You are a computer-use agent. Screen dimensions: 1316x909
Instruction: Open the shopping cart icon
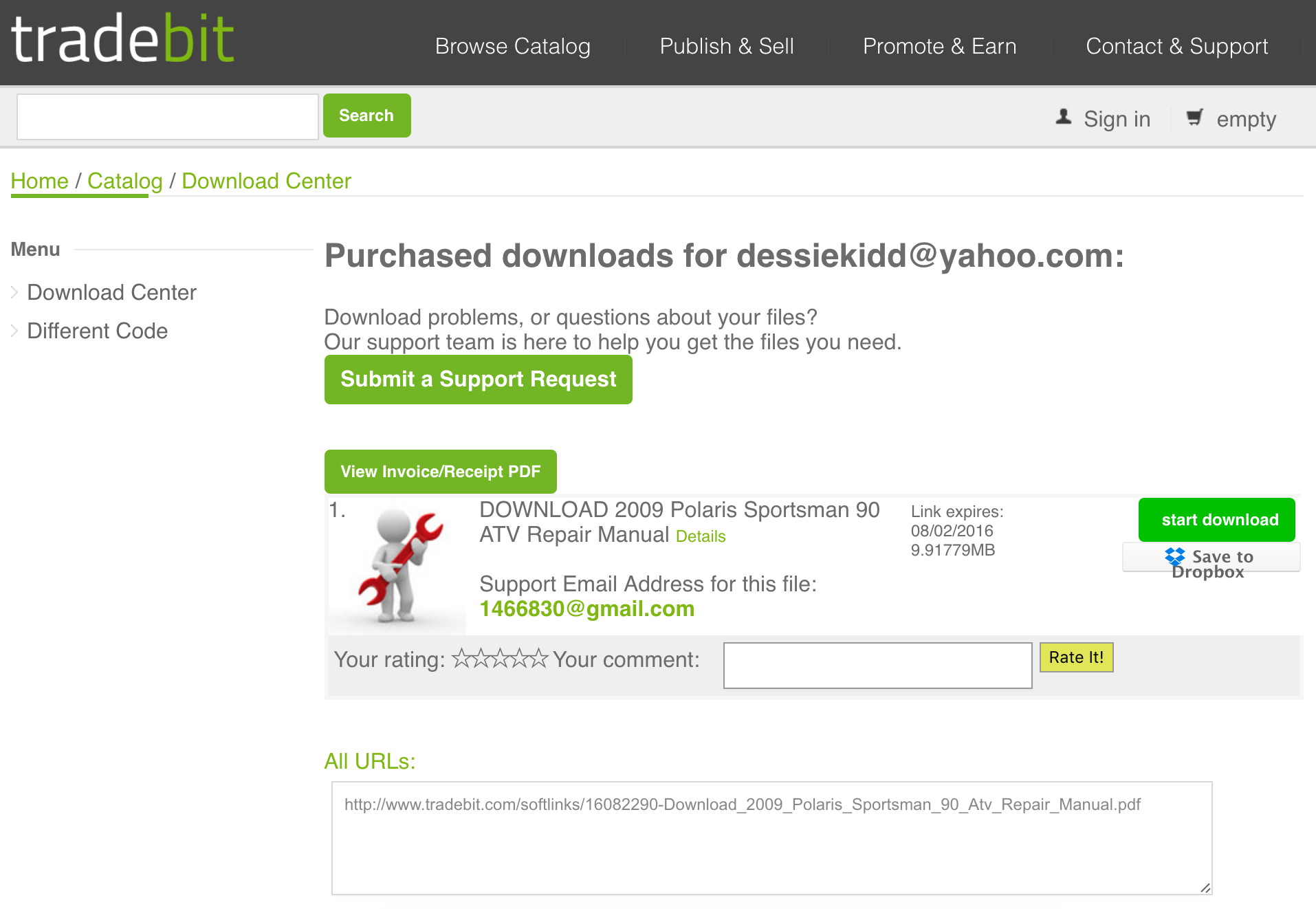click(x=1195, y=118)
